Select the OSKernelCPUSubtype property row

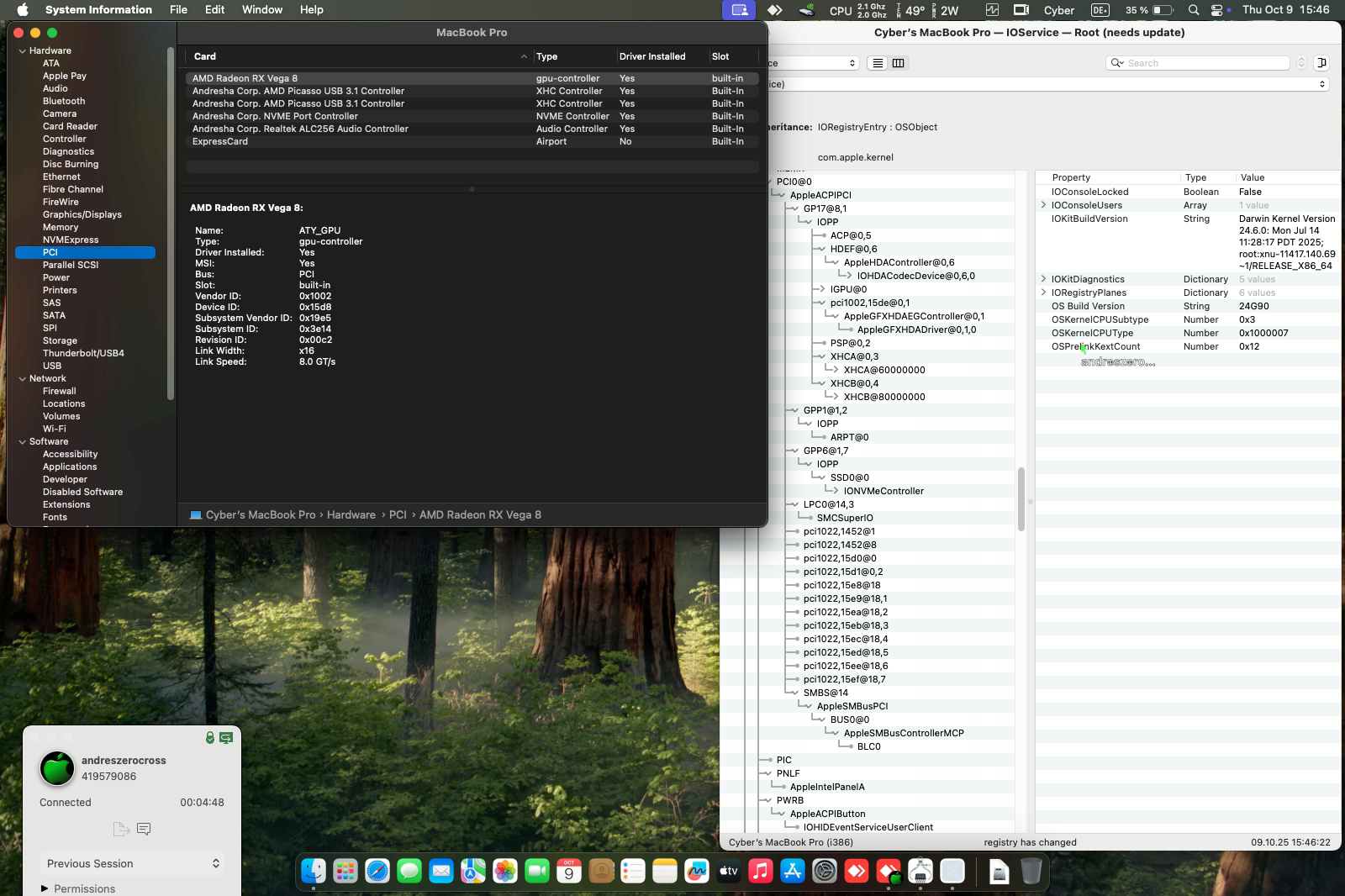tap(1187, 319)
